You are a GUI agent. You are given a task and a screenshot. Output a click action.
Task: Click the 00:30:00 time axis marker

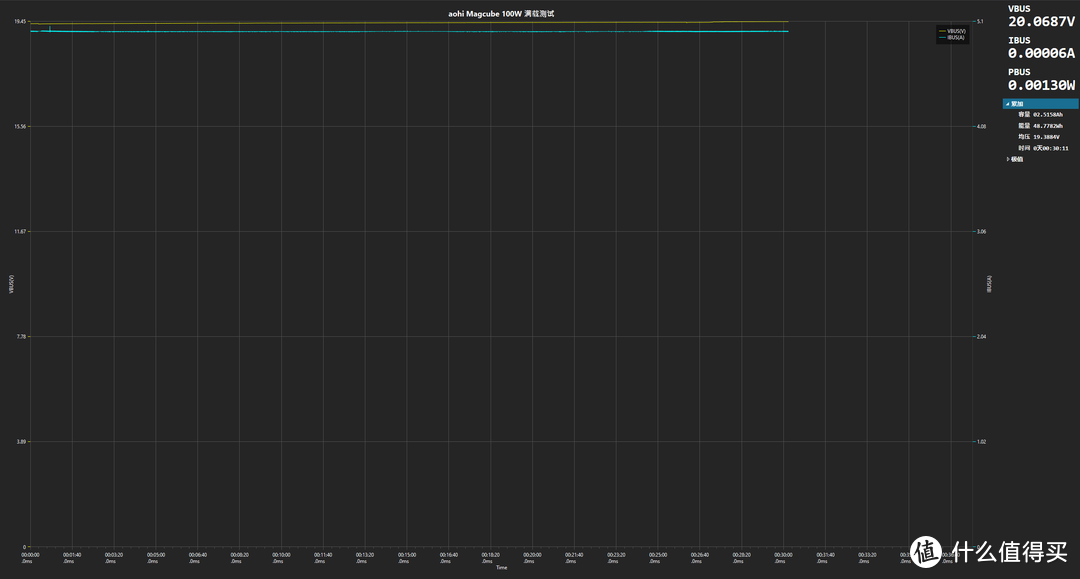[x=783, y=555]
